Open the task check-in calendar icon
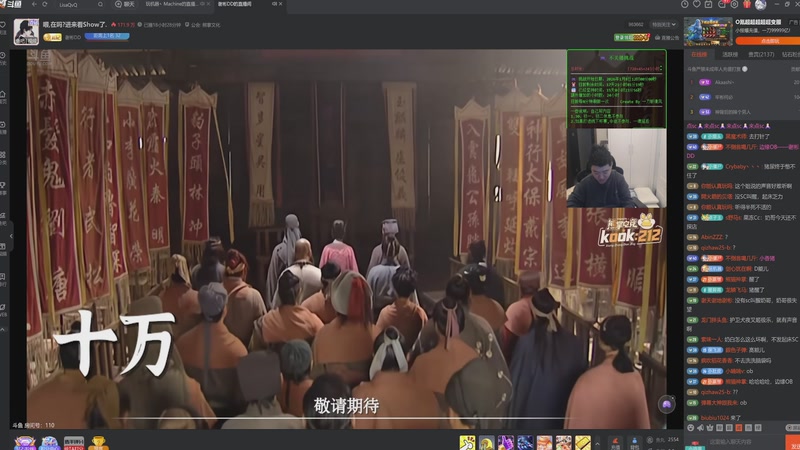This screenshot has height=450, width=800. tap(708, 4)
